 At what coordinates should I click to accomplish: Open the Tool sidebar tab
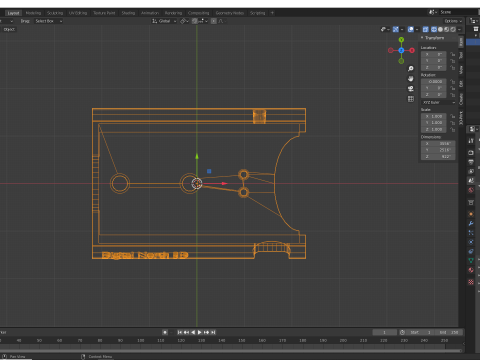point(461,55)
